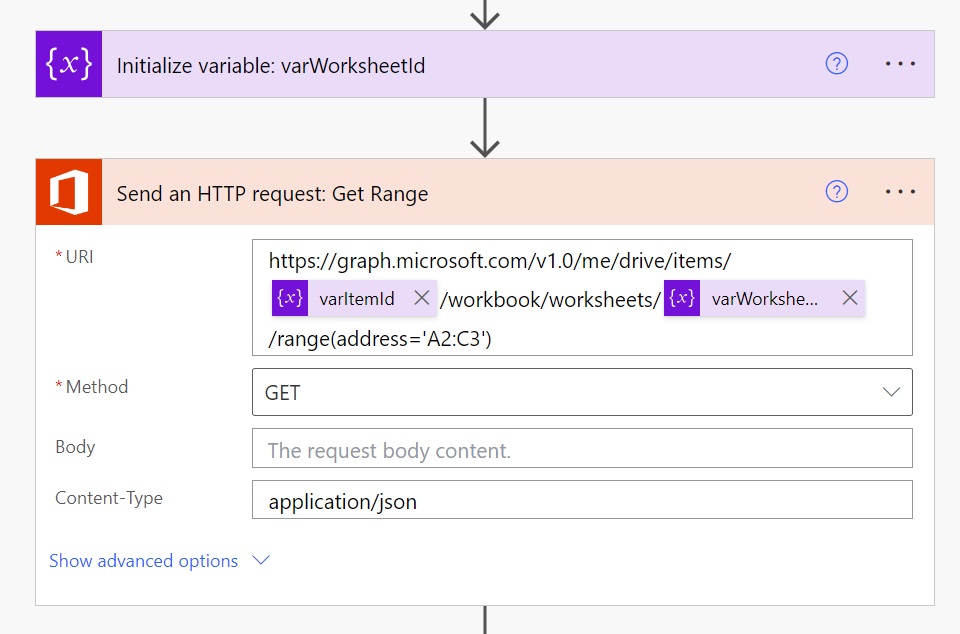Click into the Body input field
Viewport: 960px width, 634px height.
(x=582, y=449)
